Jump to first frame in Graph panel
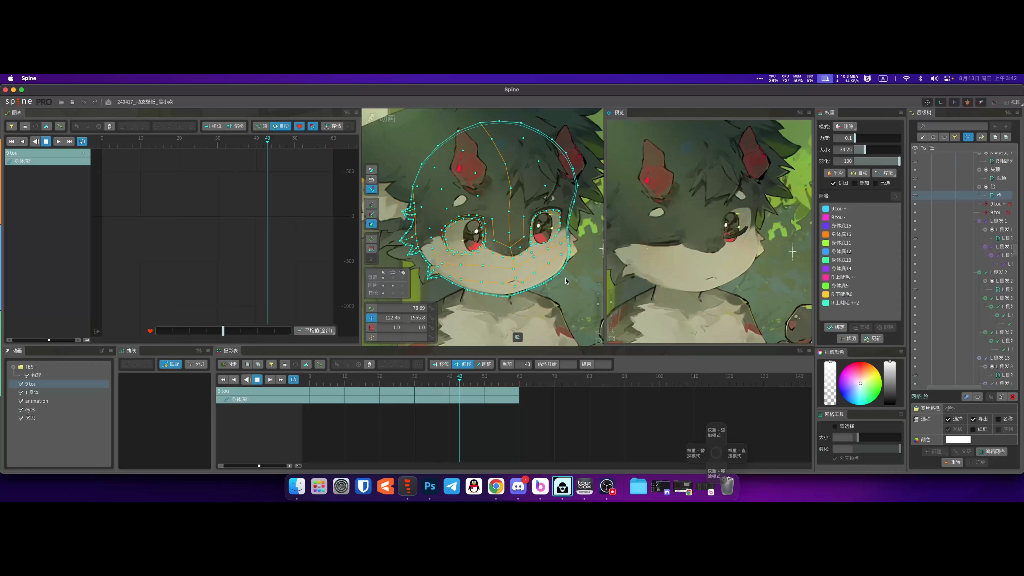The height and width of the screenshot is (576, 1024). click(11, 141)
